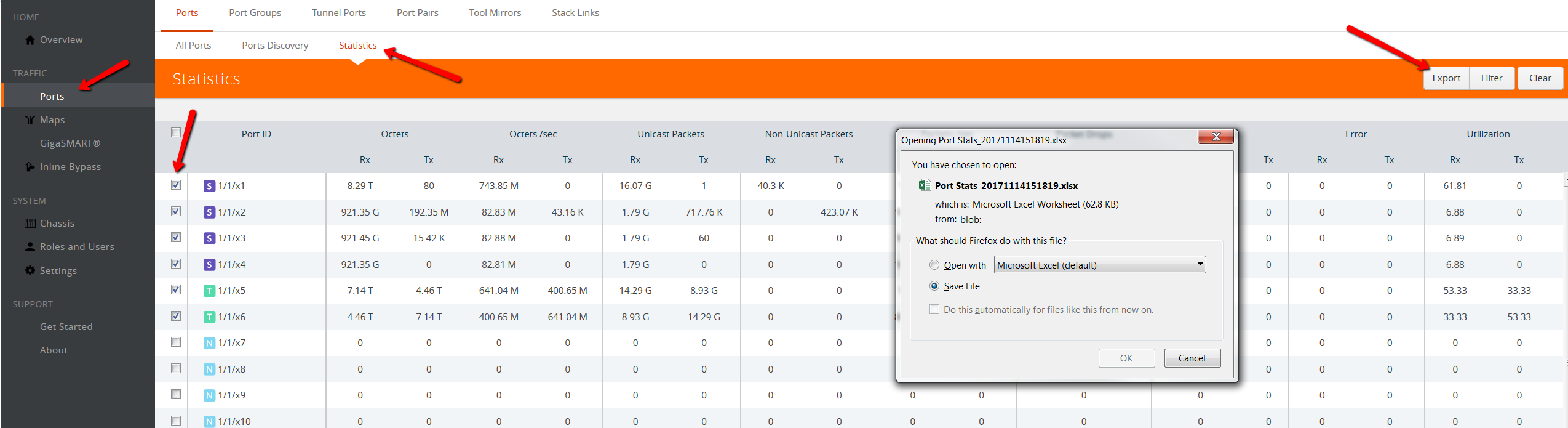Viewport: 1568px width, 428px height.
Task: Click the Export button
Action: pyautogui.click(x=1446, y=78)
